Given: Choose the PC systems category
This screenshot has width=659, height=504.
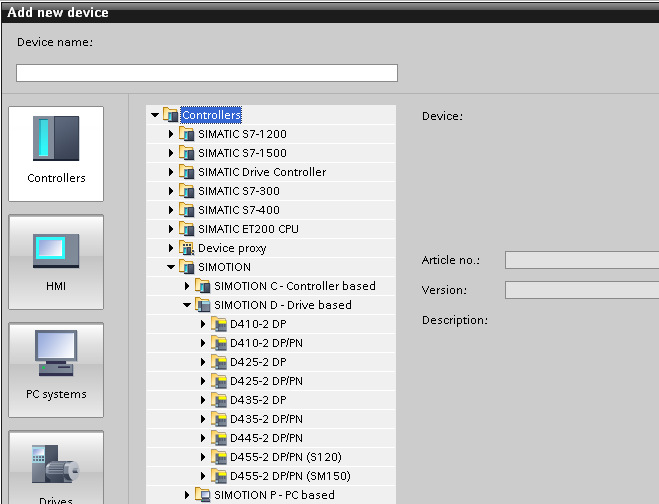Looking at the screenshot, I should coord(56,368).
